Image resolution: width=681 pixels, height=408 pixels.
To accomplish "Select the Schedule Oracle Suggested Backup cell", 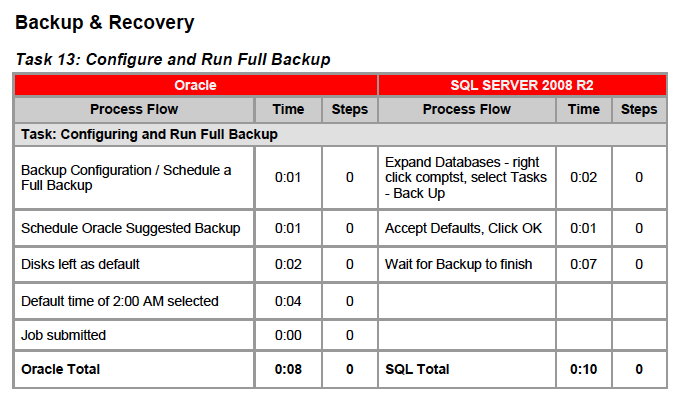I will (134, 228).
